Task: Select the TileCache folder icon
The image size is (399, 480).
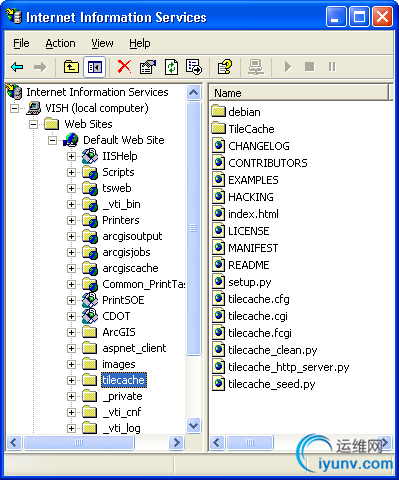Action: (x=218, y=128)
